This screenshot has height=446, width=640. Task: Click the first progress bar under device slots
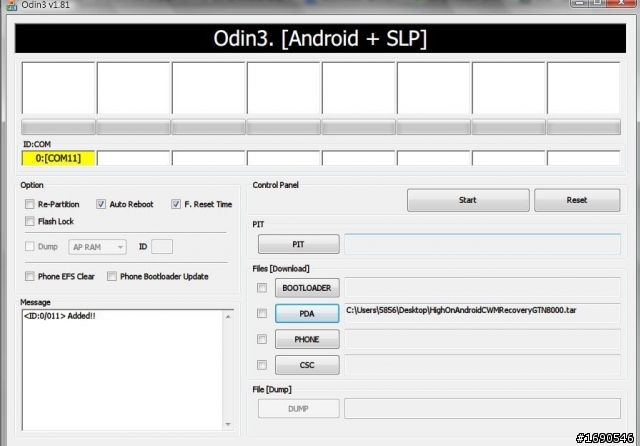tap(58, 127)
